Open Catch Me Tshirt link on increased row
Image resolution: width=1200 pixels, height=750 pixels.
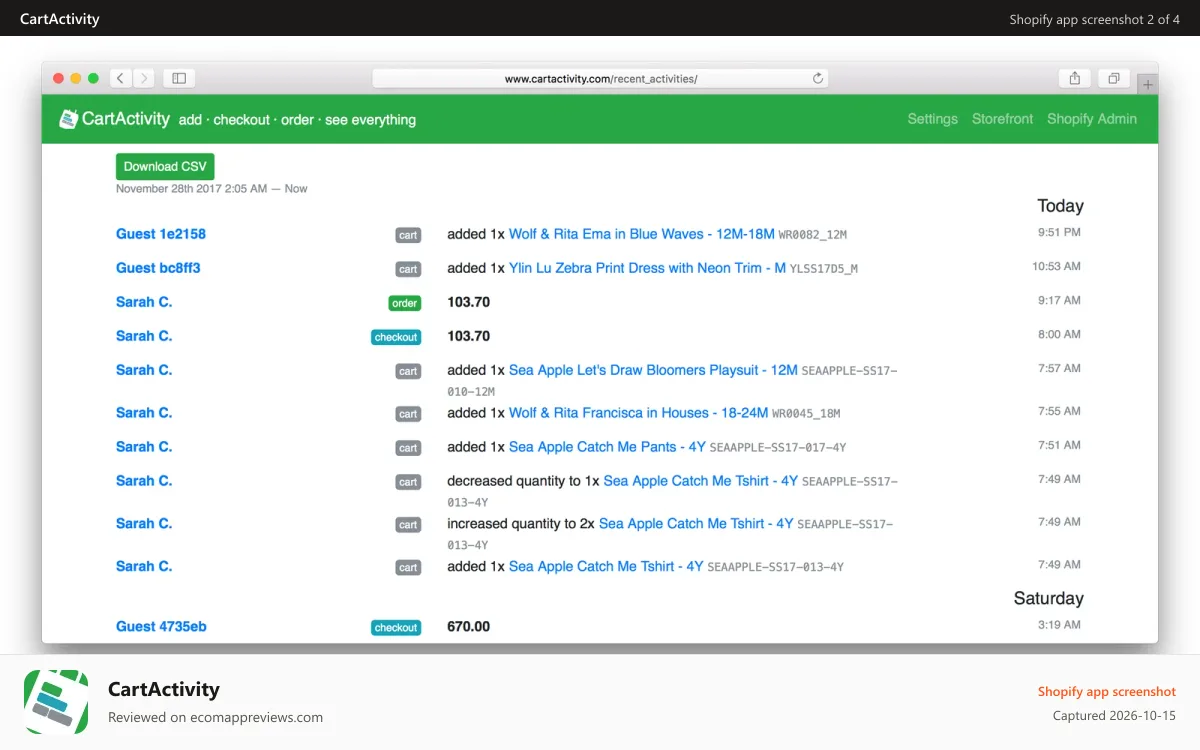point(696,524)
